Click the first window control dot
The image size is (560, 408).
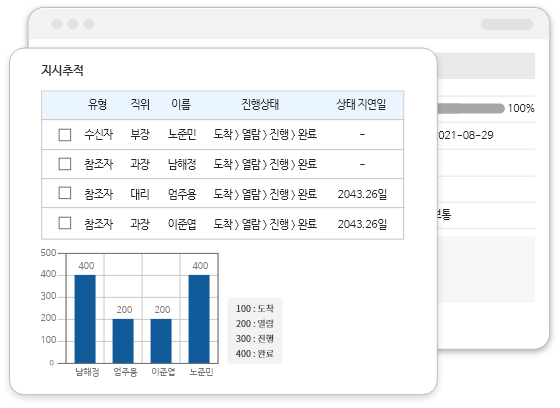tap(57, 24)
